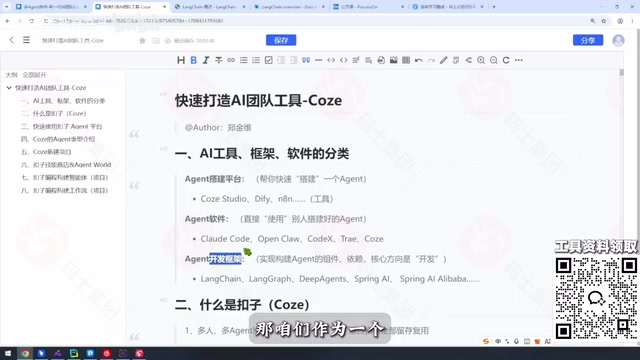Switch to the ProcessOn browser tab

[368, 7]
